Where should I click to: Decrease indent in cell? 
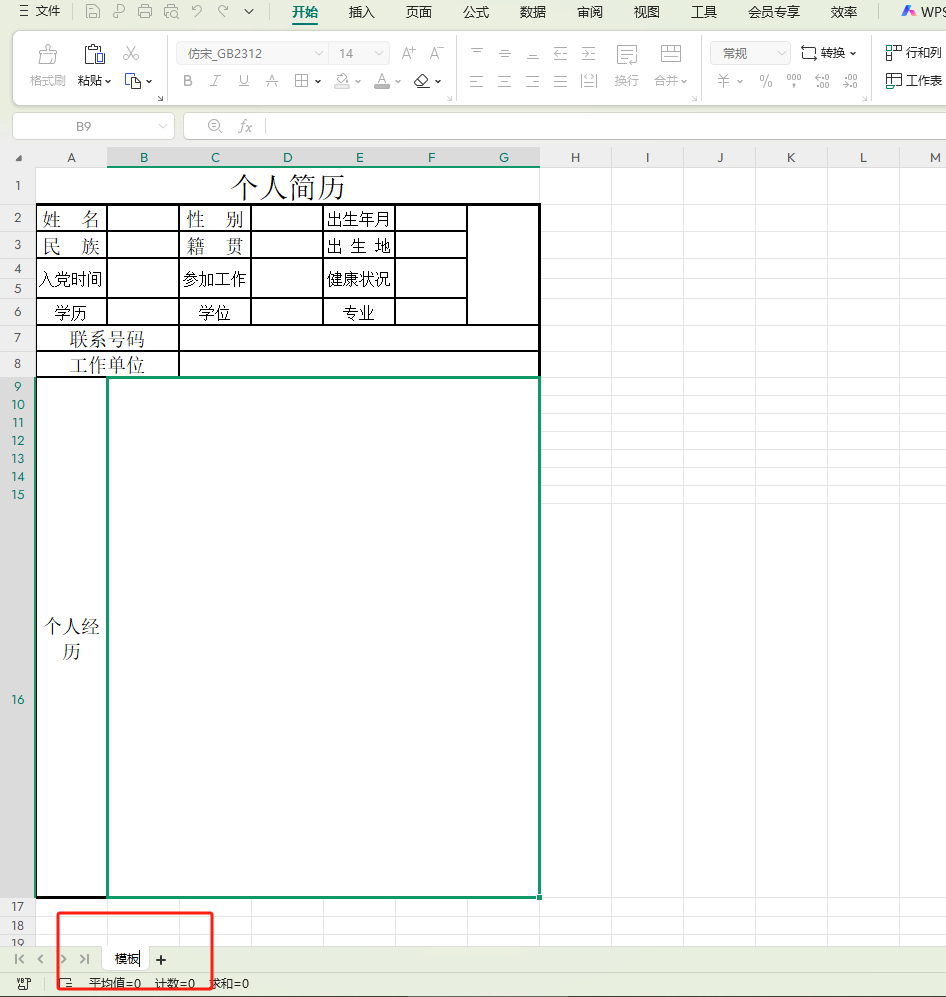(560, 53)
